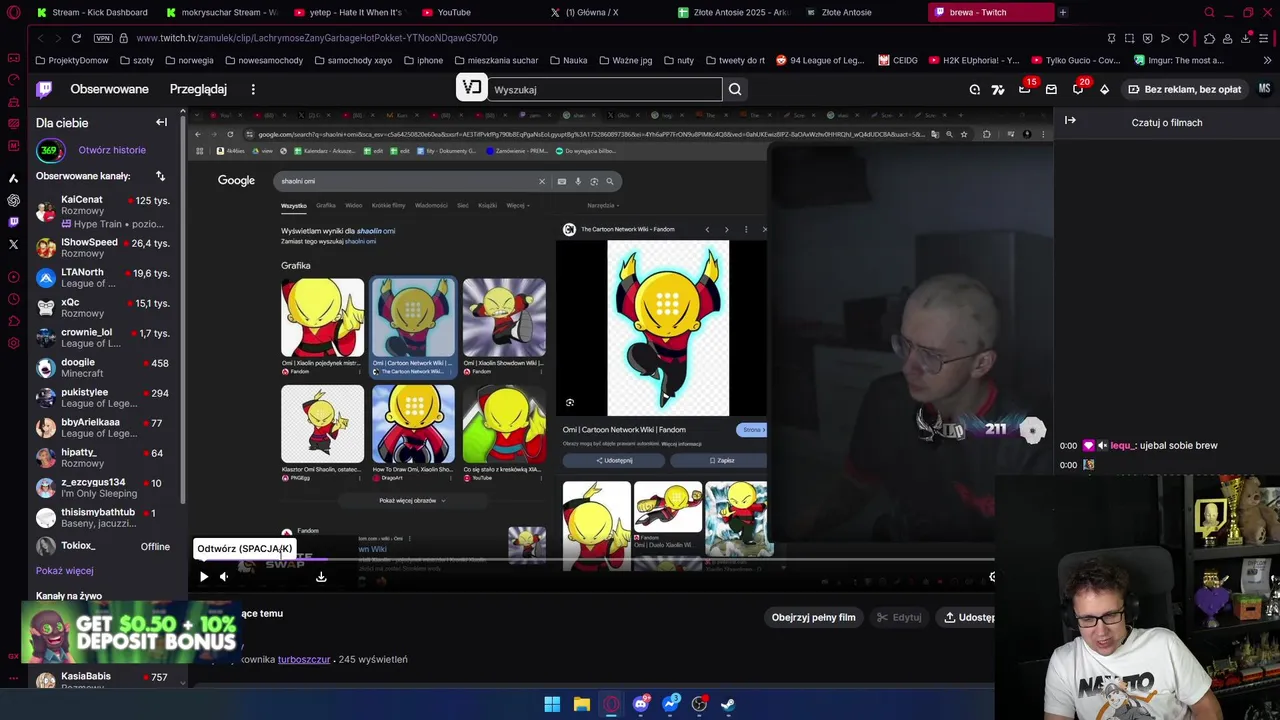The image size is (1280, 720).
Task: Open the bits diamond icon
Action: tap(1104, 89)
